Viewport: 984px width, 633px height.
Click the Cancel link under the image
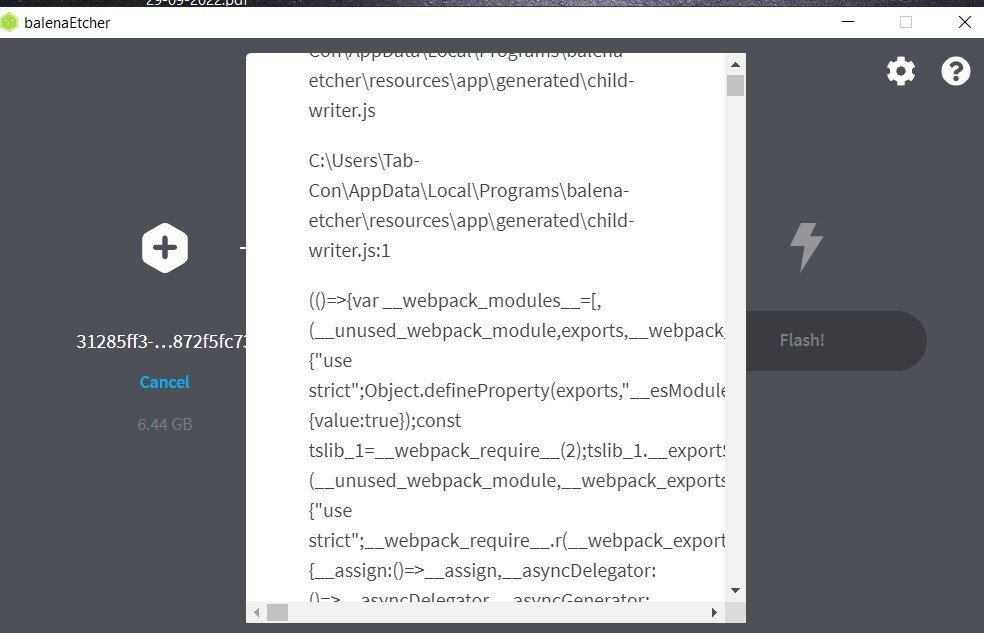pos(164,382)
